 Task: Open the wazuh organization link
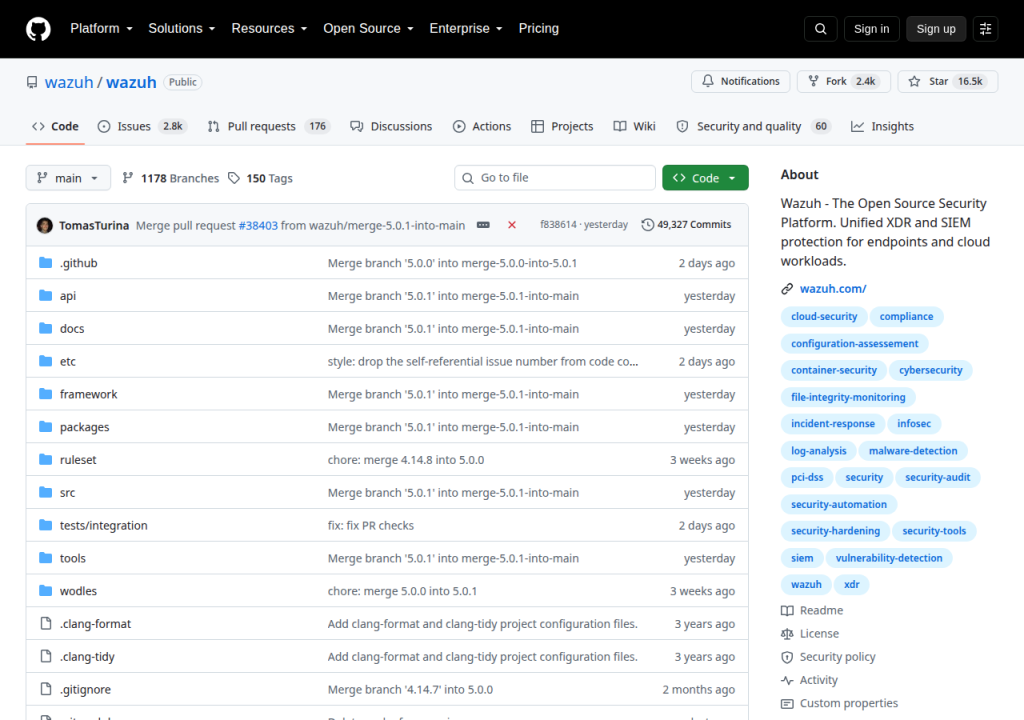69,82
